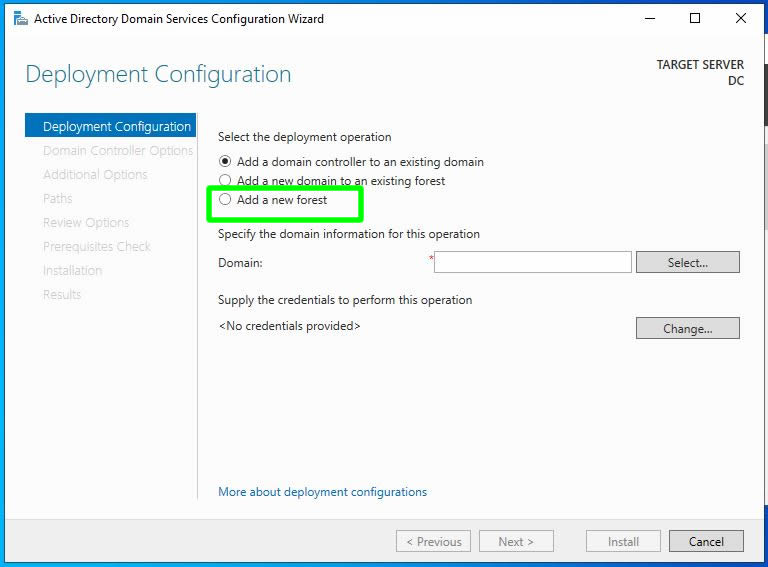This screenshot has height=567, width=768.
Task: Open the Paths step in sidebar
Action: [58, 199]
